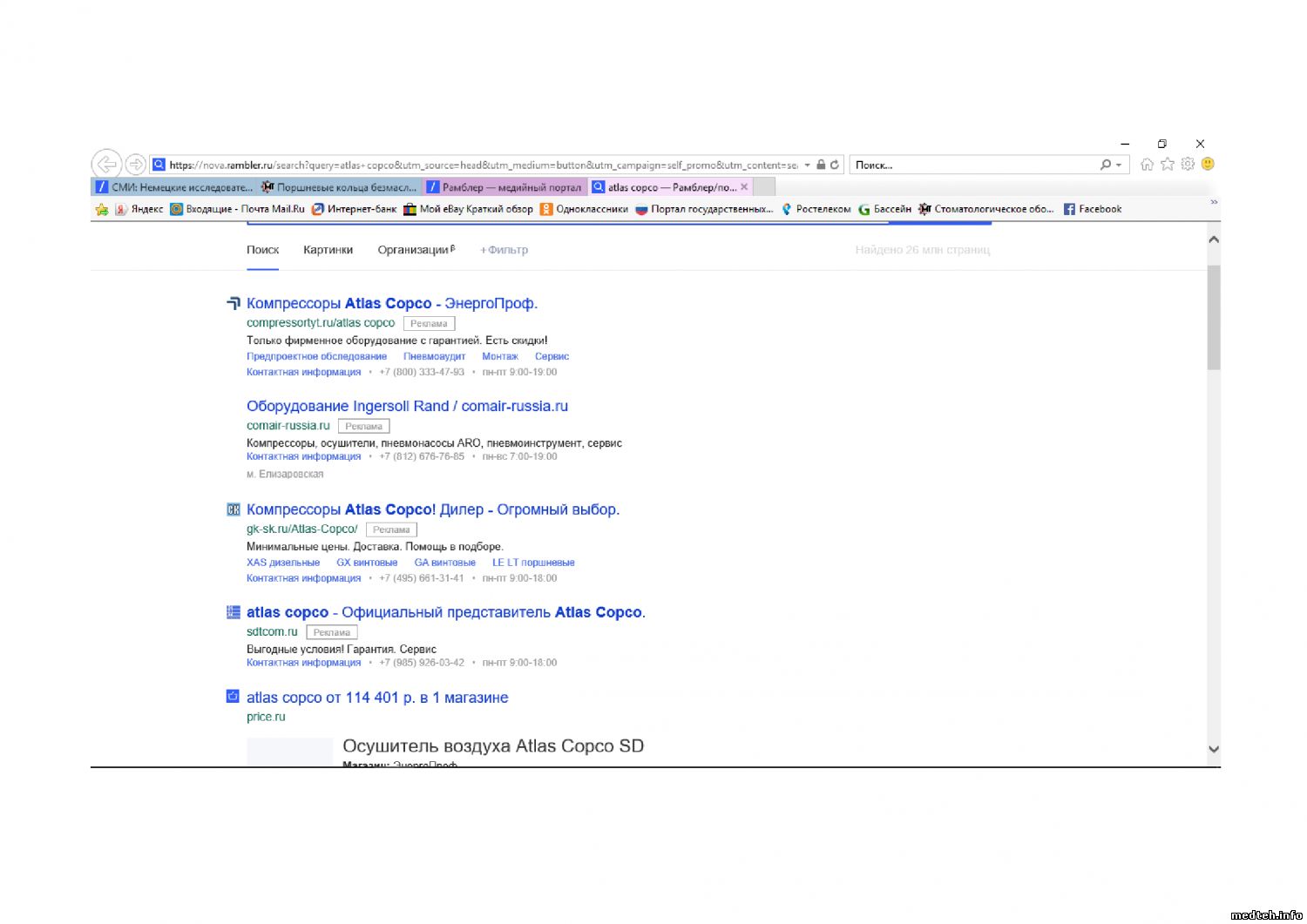Click the +Фильтр option
The height and width of the screenshot is (924, 1307).
tap(504, 250)
